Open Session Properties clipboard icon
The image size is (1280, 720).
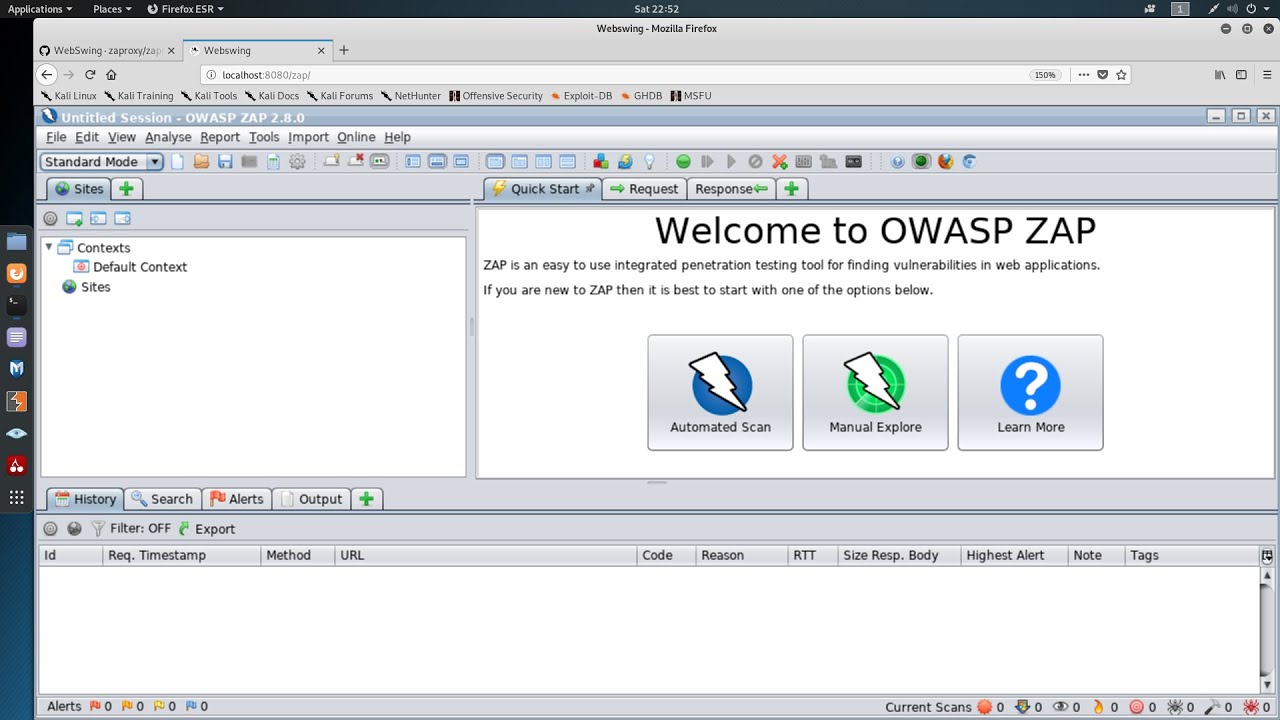tap(273, 162)
